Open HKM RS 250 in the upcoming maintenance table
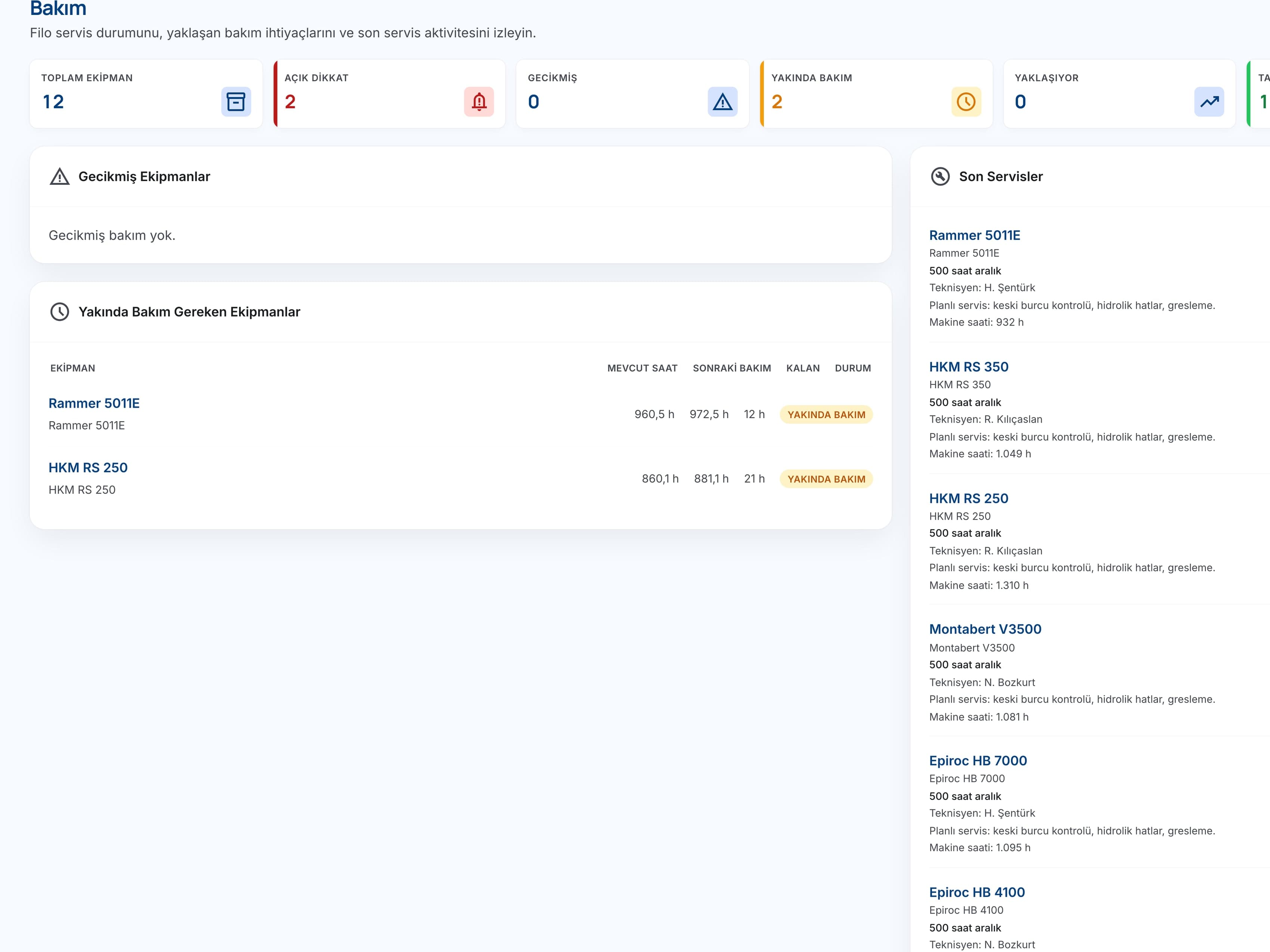1270x952 pixels. click(x=88, y=468)
